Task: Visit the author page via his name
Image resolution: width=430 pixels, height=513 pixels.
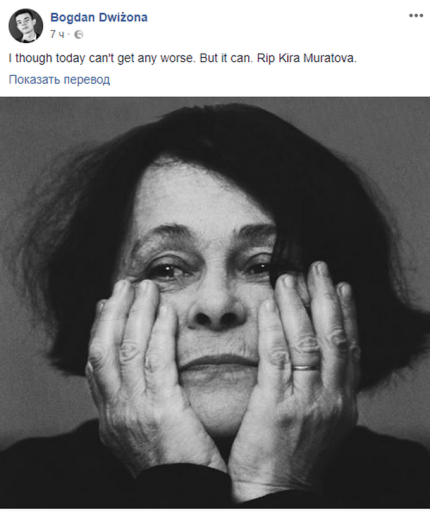Action: click(99, 17)
